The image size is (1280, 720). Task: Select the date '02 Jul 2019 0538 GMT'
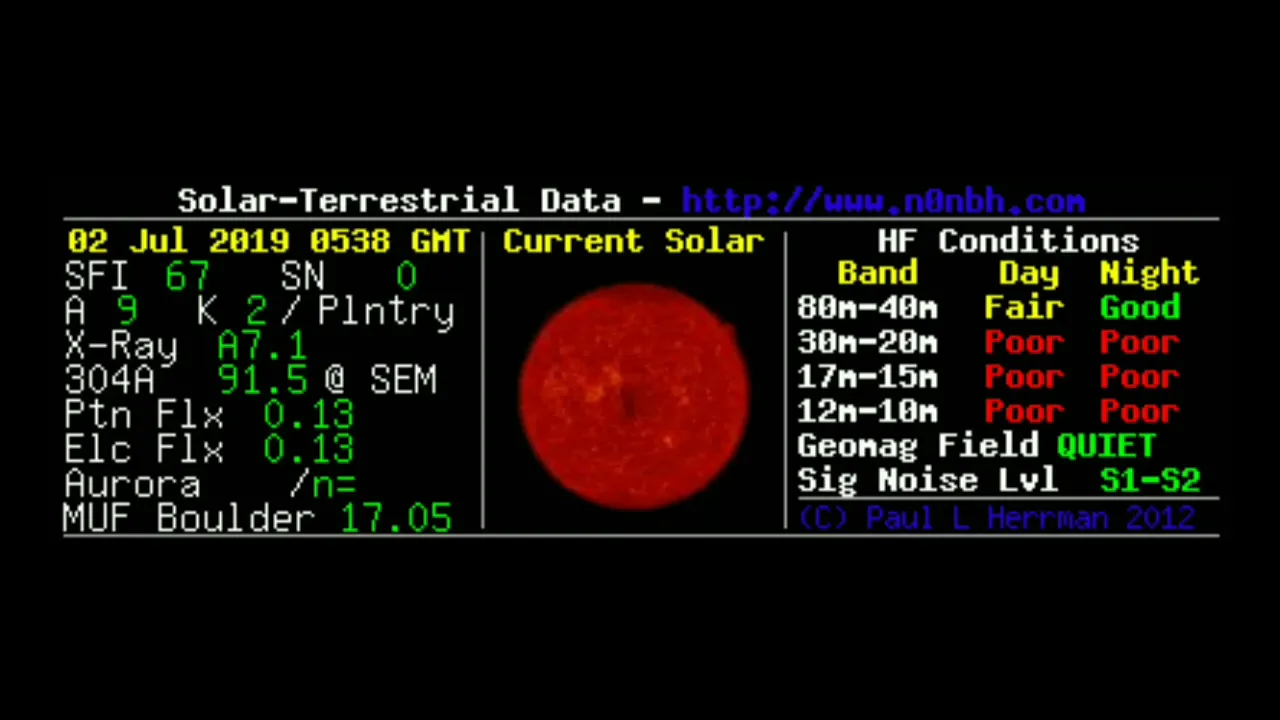268,242
